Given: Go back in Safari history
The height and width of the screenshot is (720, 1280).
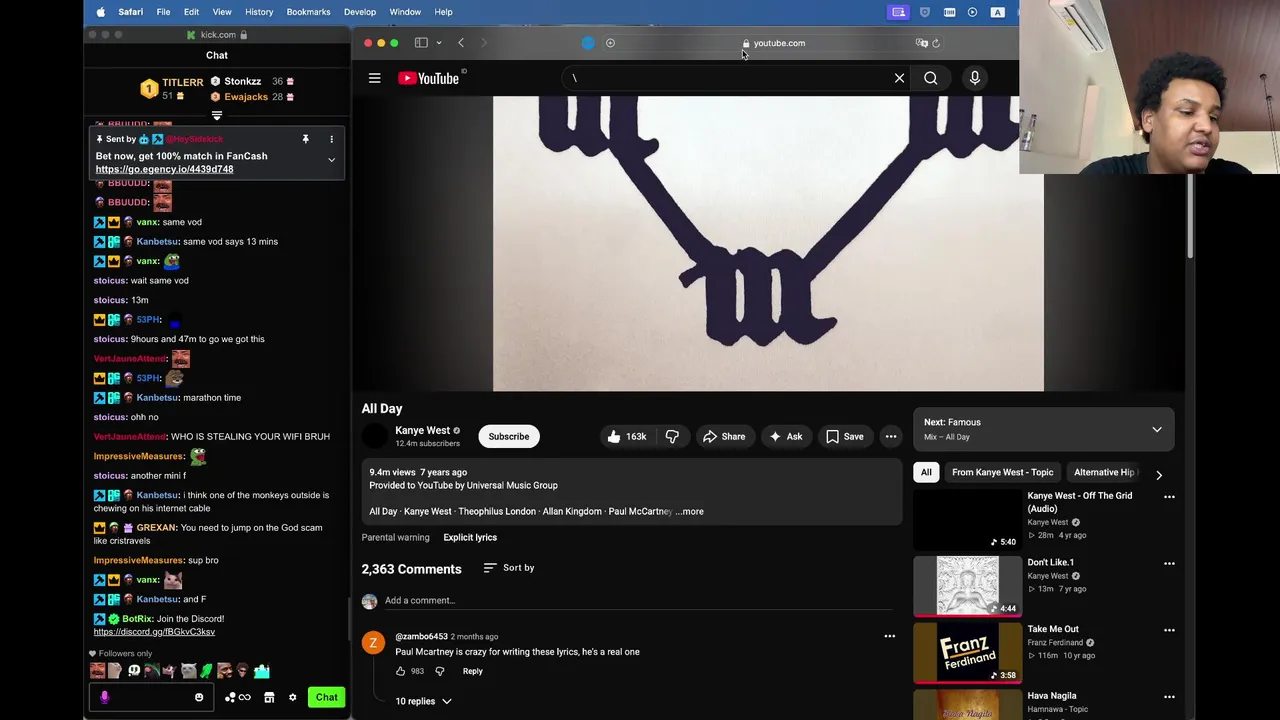Looking at the screenshot, I should click(x=461, y=43).
